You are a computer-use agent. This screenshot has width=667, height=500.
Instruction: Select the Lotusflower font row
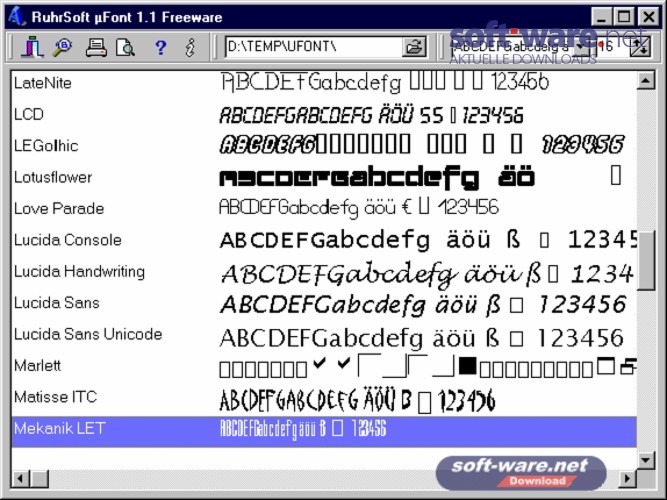tap(324, 177)
